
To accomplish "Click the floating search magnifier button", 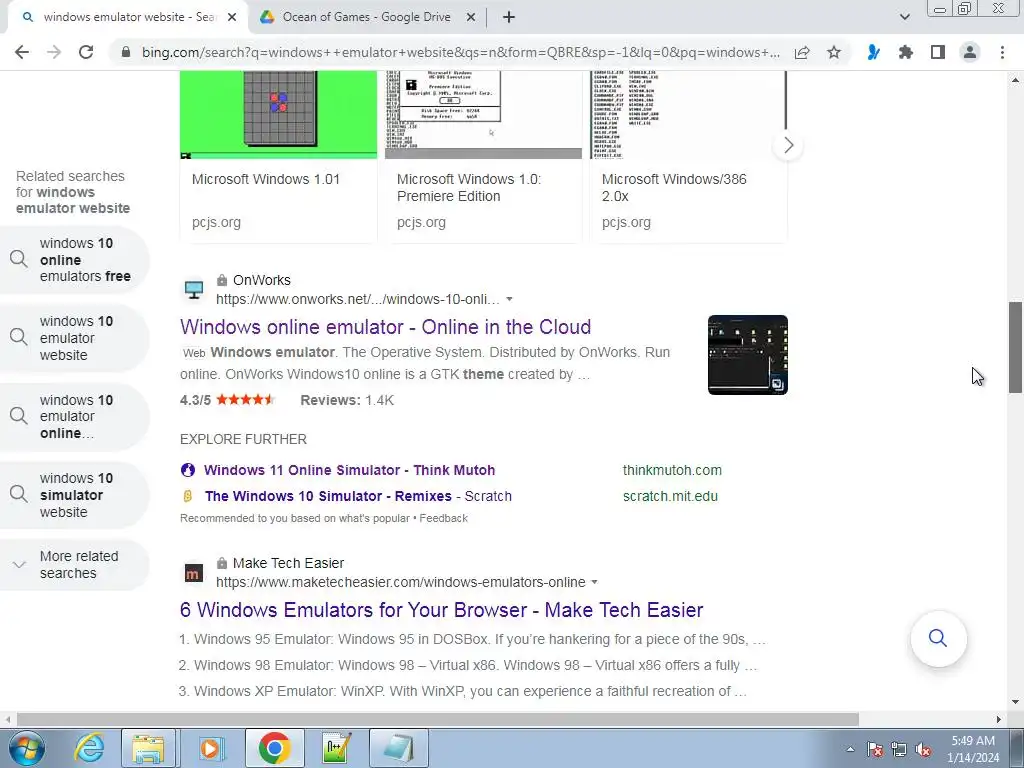I will pos(938,638).
